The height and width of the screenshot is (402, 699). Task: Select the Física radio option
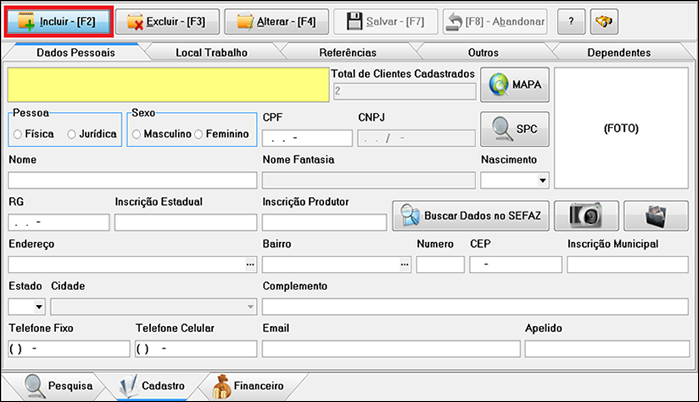coord(18,134)
